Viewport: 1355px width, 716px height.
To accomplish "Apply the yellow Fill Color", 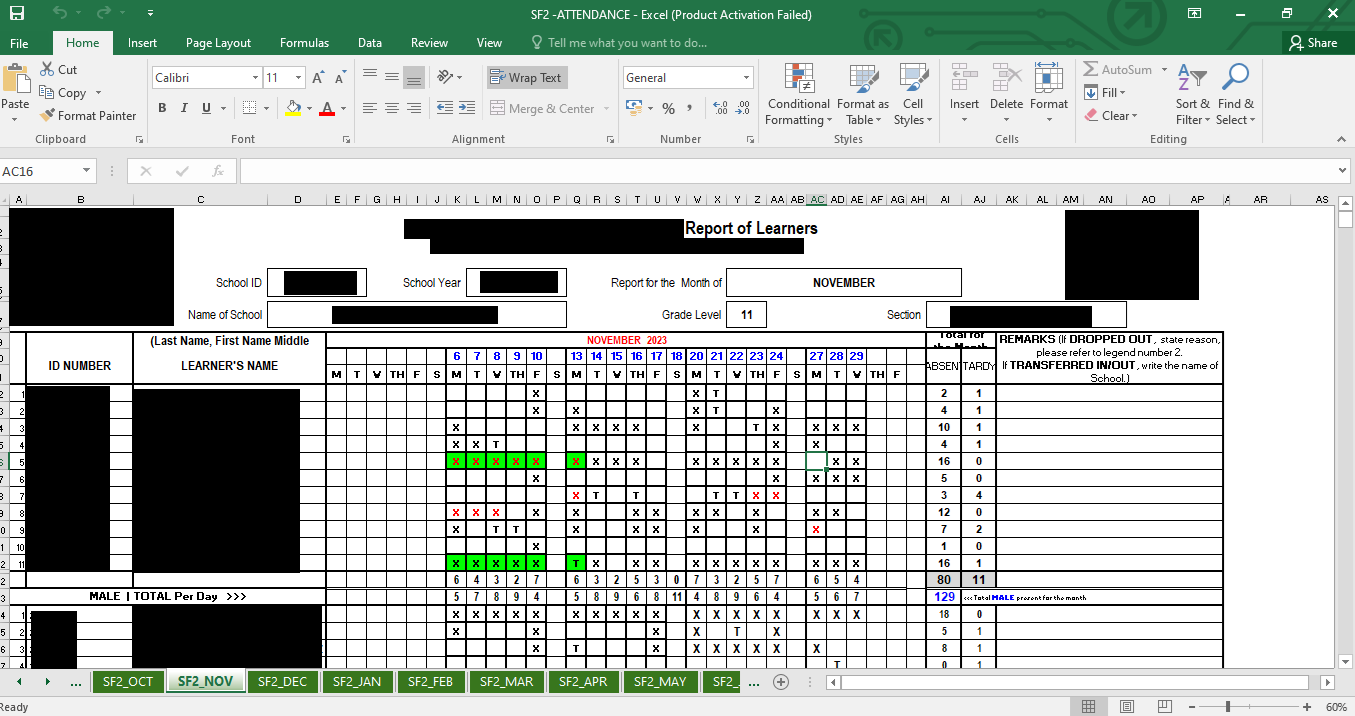I will coord(293,108).
